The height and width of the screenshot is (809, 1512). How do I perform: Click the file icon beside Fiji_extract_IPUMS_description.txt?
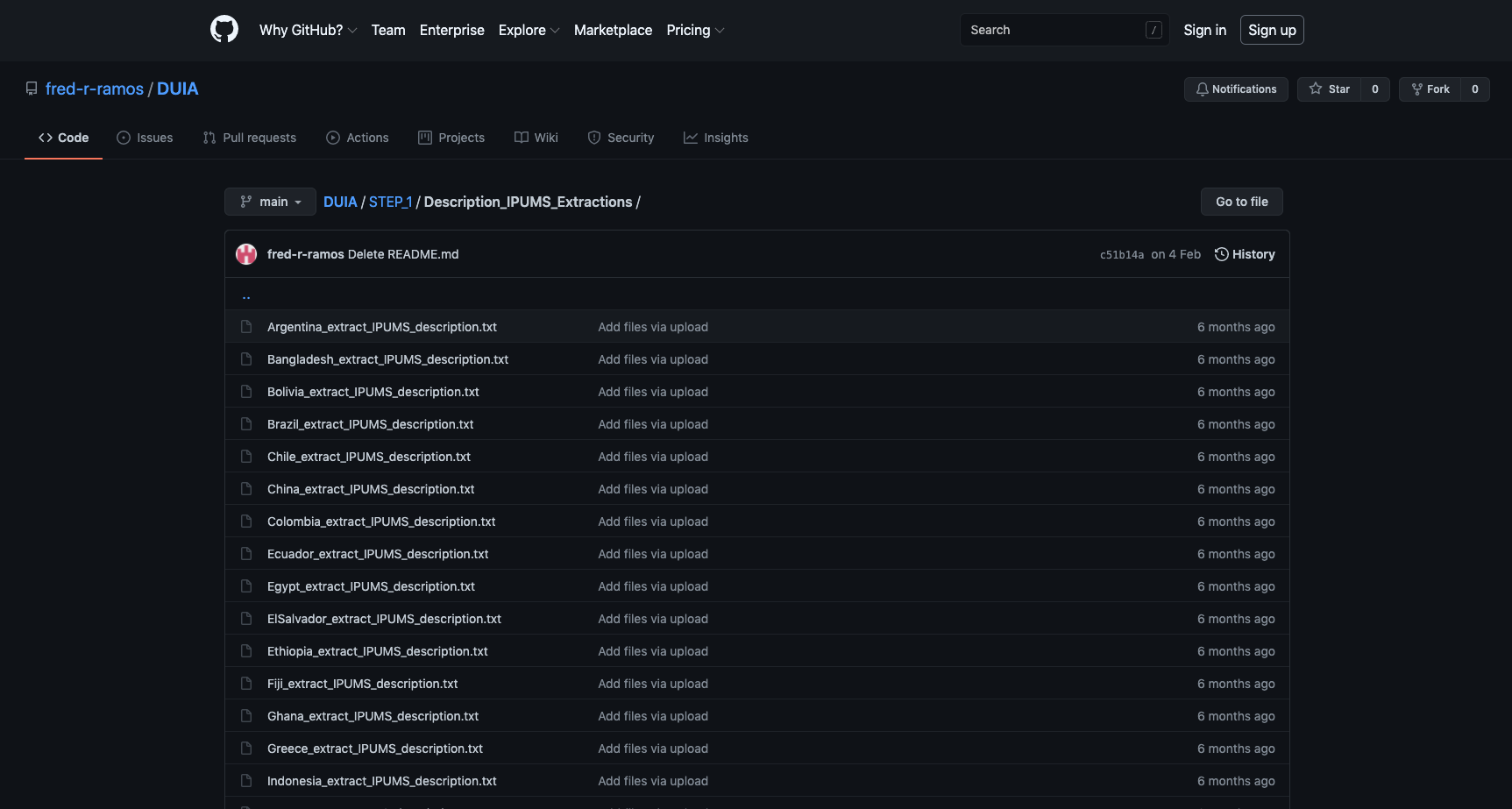click(246, 684)
